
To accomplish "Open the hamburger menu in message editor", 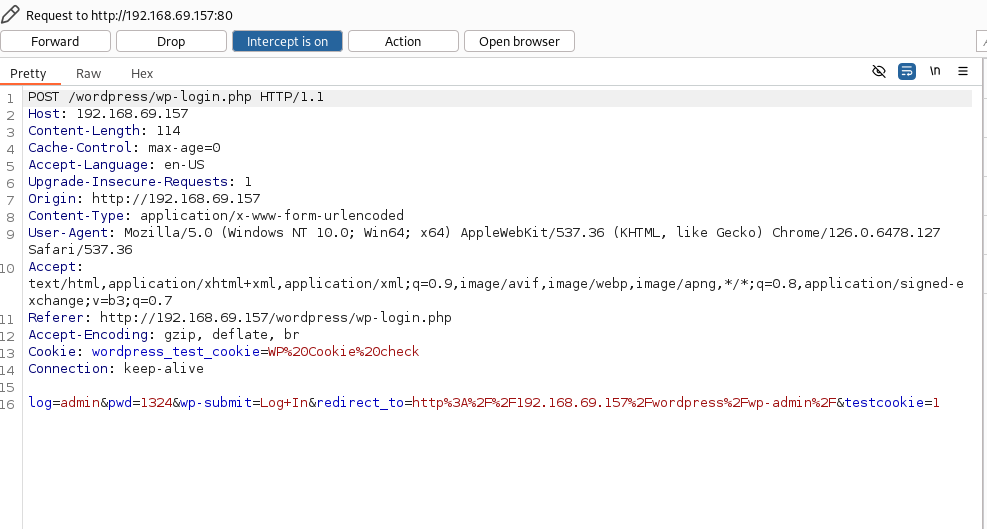I will [x=962, y=71].
